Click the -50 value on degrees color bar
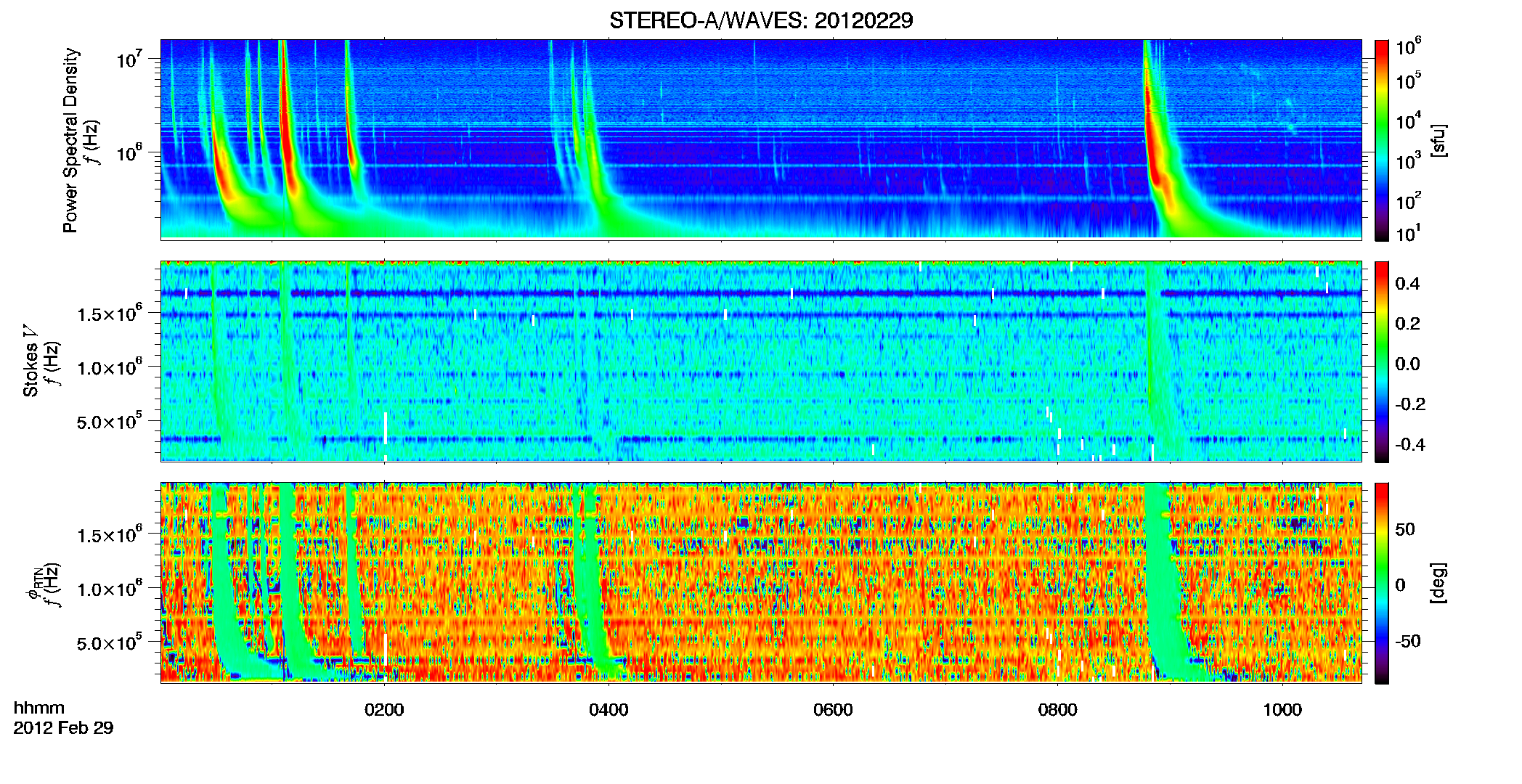The height and width of the screenshot is (784, 1522). pyautogui.click(x=1408, y=642)
